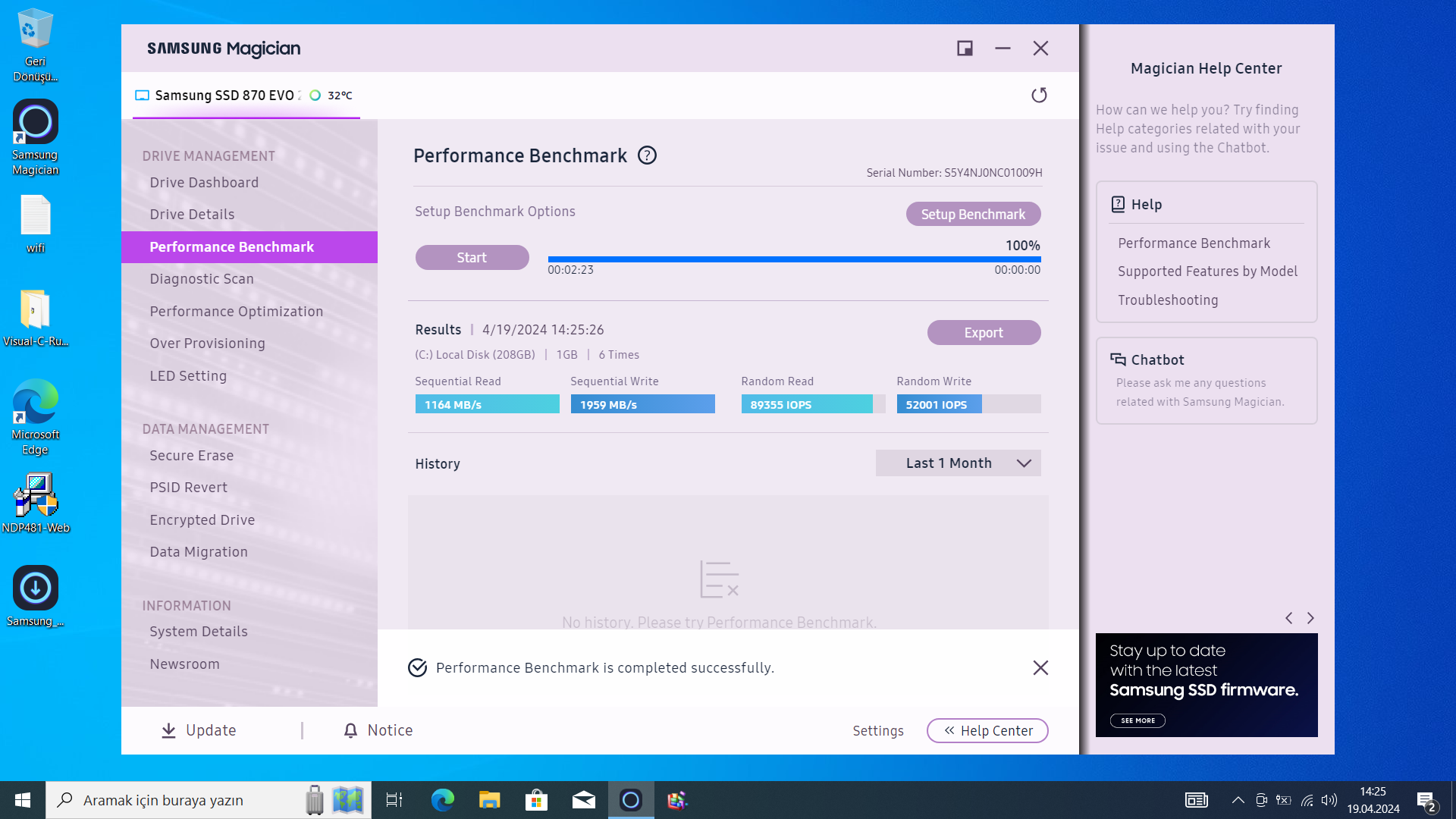Screen dimensions: 1456x819
Task: Expand the Last 1 Month dropdown
Action: pyautogui.click(x=958, y=463)
